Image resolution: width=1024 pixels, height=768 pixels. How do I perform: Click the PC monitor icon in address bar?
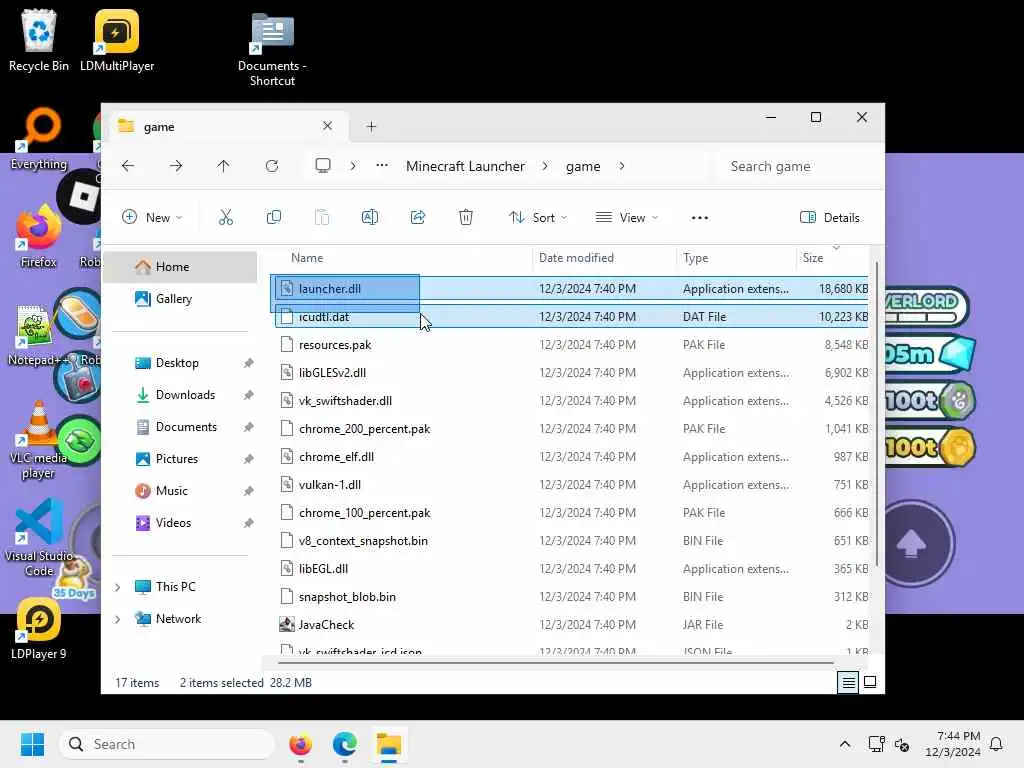pyautogui.click(x=323, y=166)
